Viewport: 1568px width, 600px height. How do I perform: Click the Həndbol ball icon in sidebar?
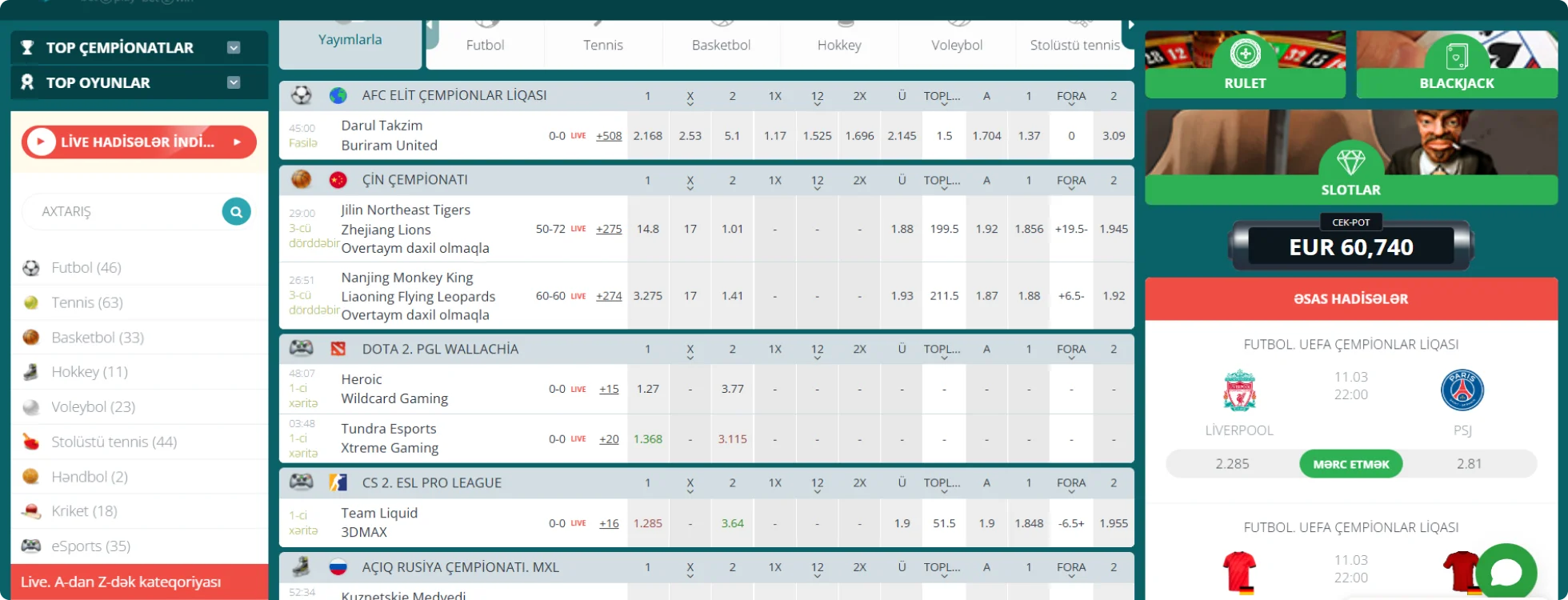pyautogui.click(x=31, y=477)
